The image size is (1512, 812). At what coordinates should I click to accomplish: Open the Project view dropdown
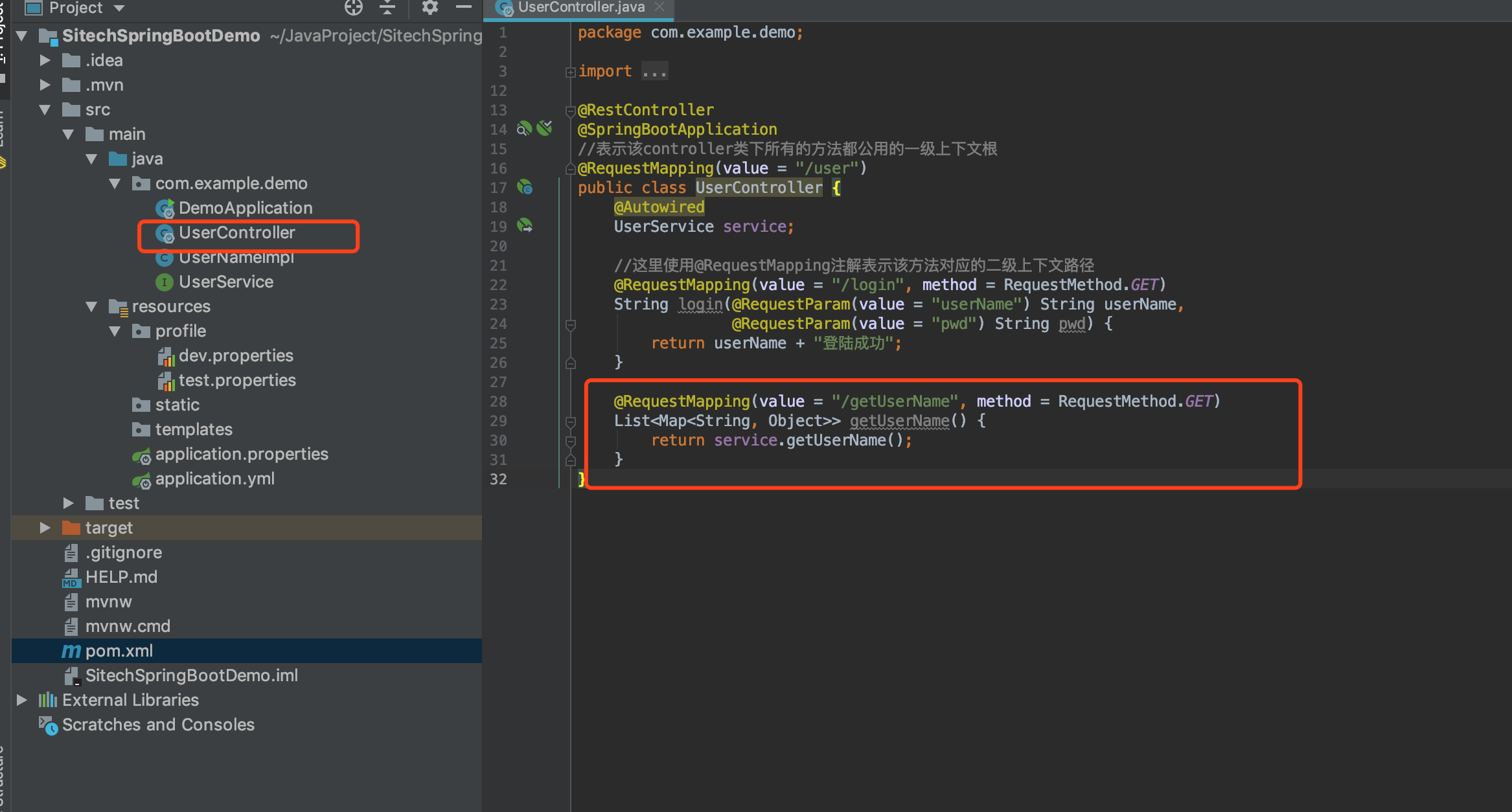[119, 8]
